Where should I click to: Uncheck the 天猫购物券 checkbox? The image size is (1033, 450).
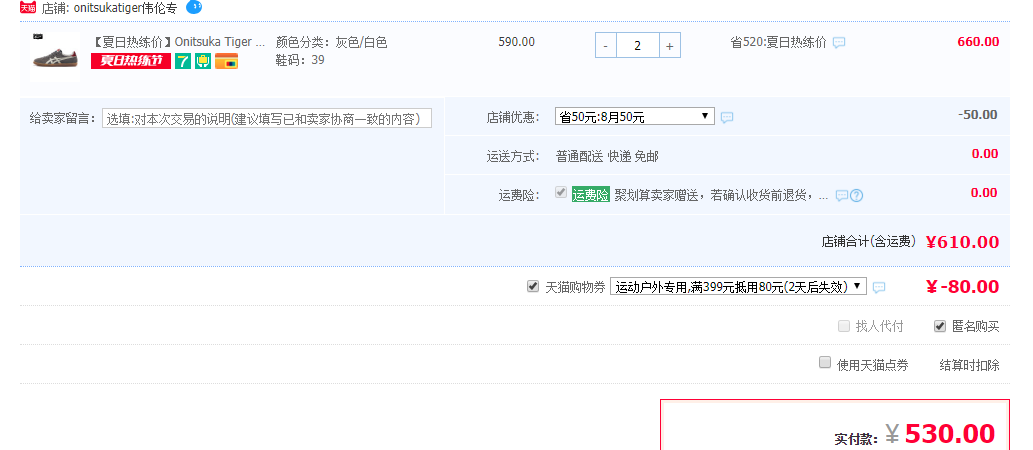coord(533,287)
